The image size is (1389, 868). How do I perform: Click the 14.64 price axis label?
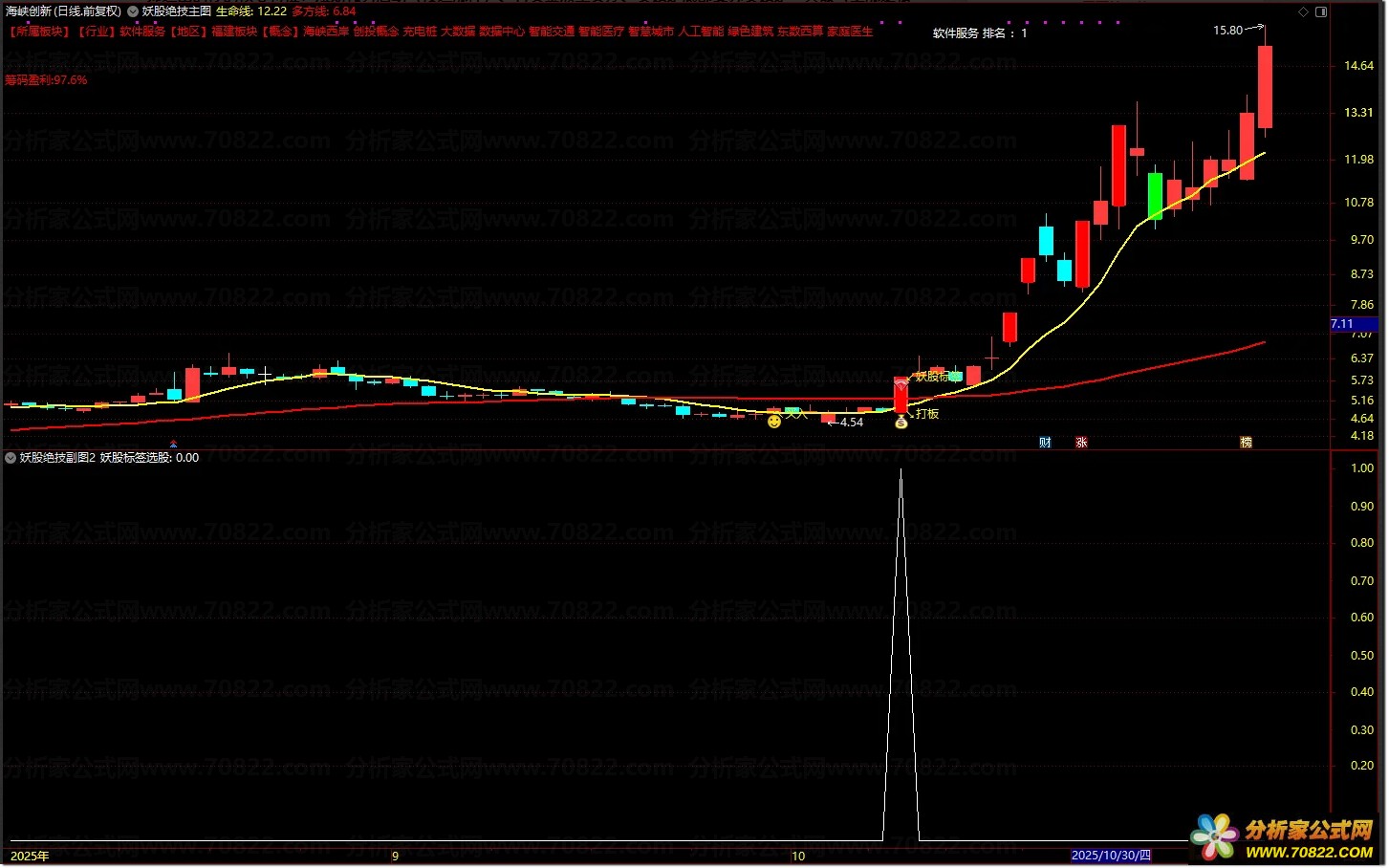click(1358, 66)
